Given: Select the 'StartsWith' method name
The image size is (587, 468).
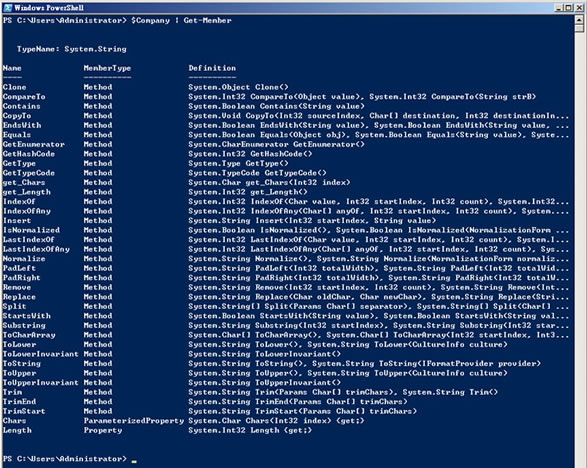Looking at the screenshot, I should pyautogui.click(x=27, y=316).
